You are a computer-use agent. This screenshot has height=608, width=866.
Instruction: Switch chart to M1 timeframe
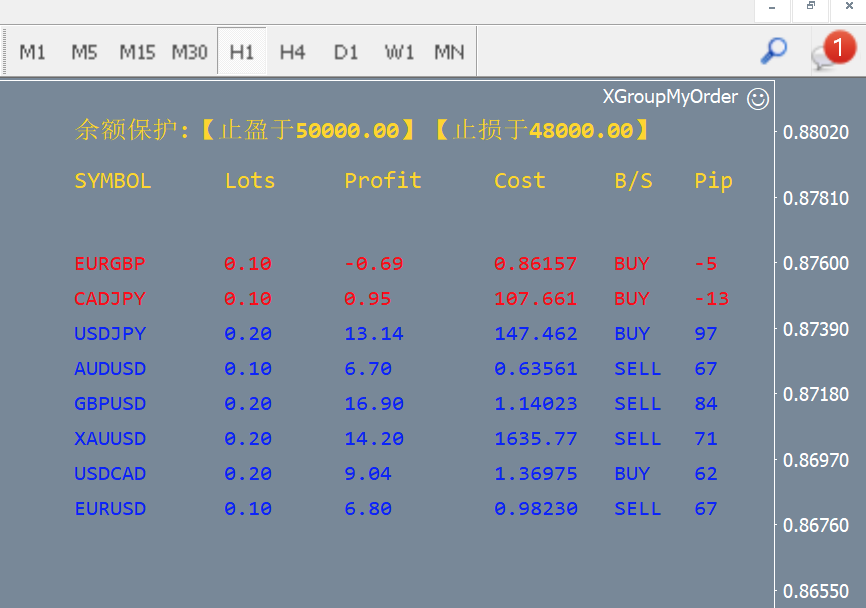(x=33, y=52)
